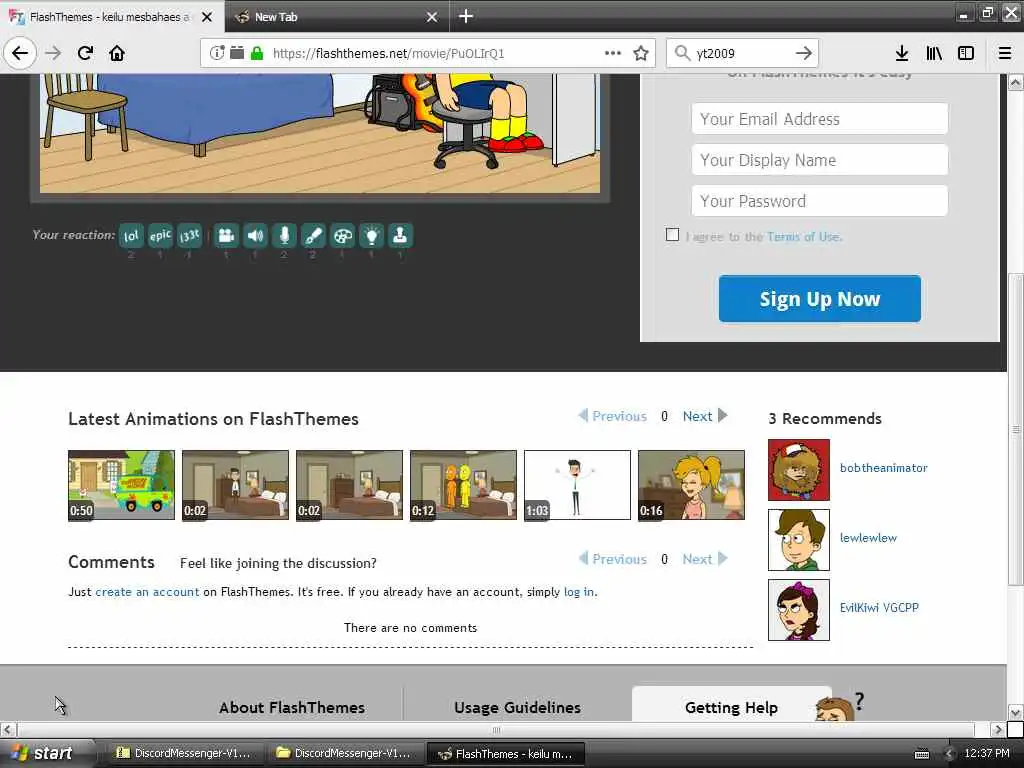React with the 'epic' reaction icon

click(x=160, y=236)
